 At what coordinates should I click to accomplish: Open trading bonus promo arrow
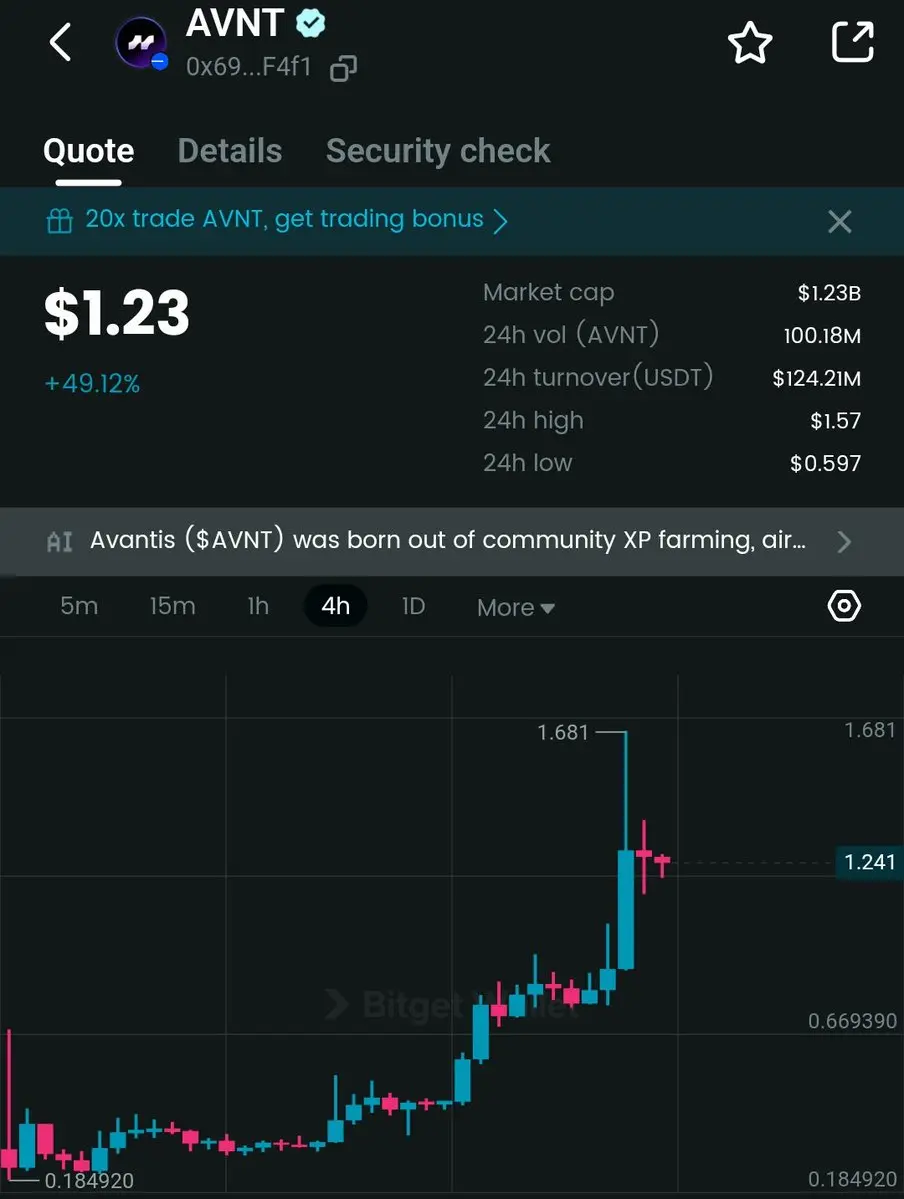pos(500,221)
